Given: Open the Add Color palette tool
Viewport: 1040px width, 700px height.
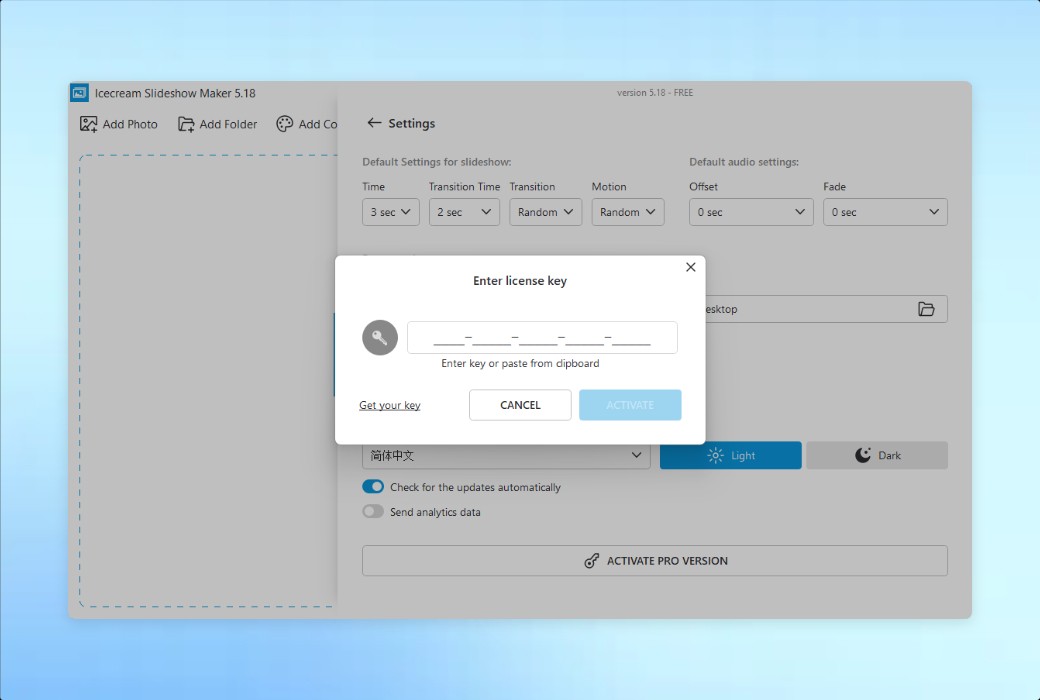Looking at the screenshot, I should 283,123.
